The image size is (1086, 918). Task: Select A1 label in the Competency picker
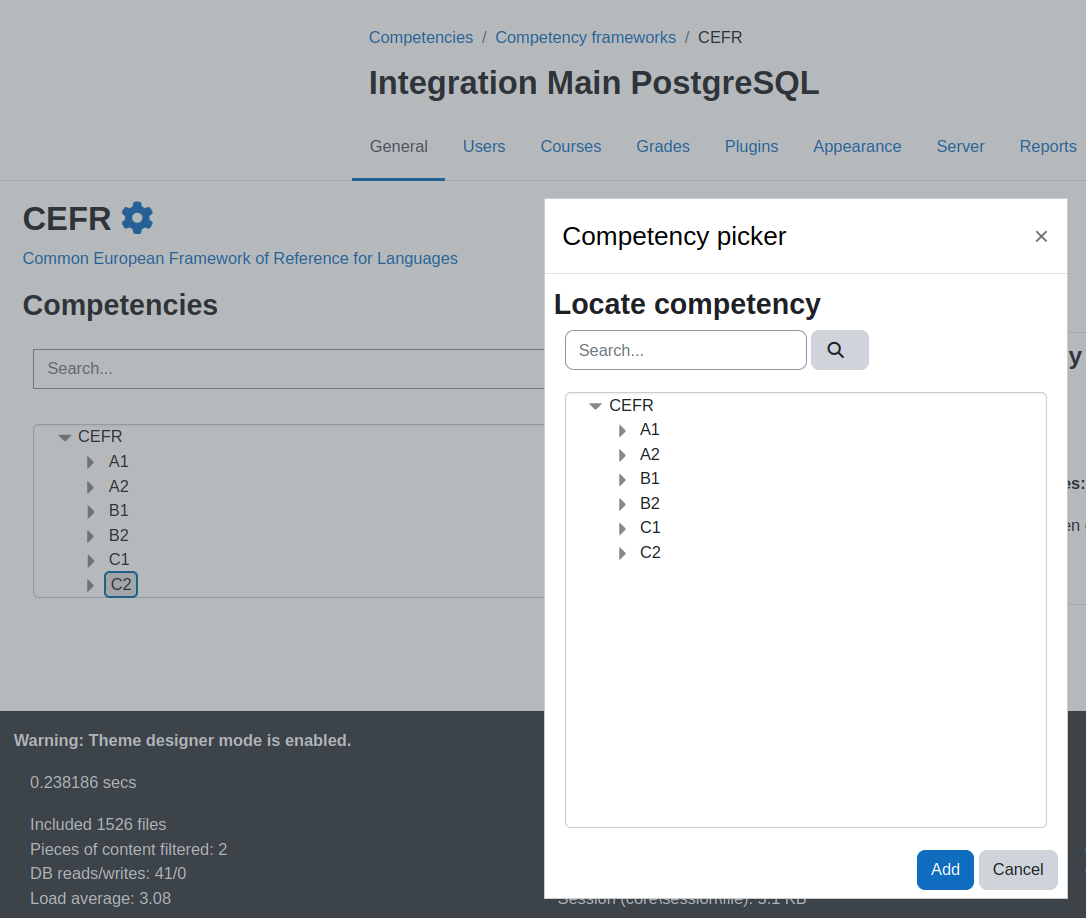(650, 430)
